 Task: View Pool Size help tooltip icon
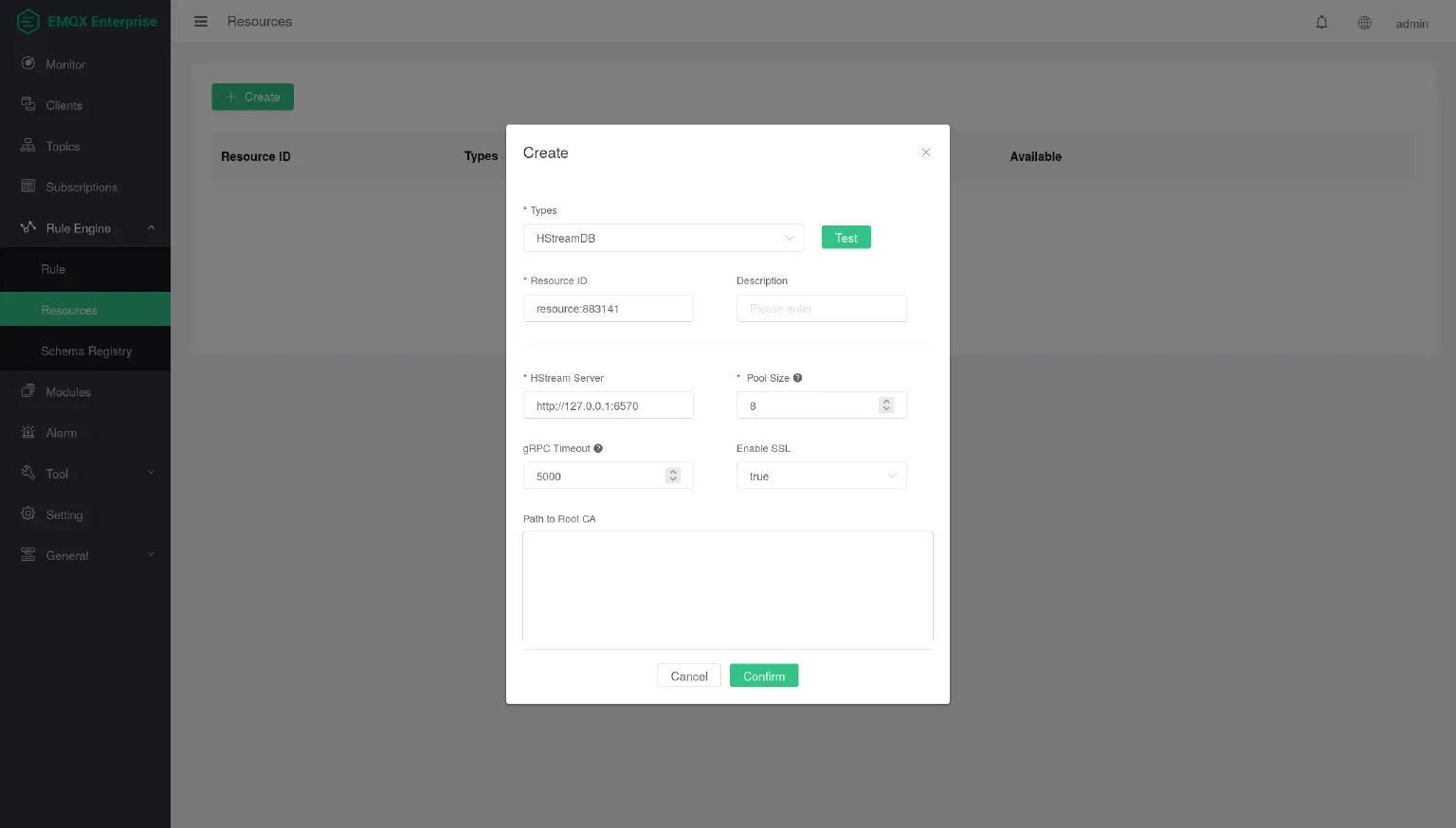797,377
